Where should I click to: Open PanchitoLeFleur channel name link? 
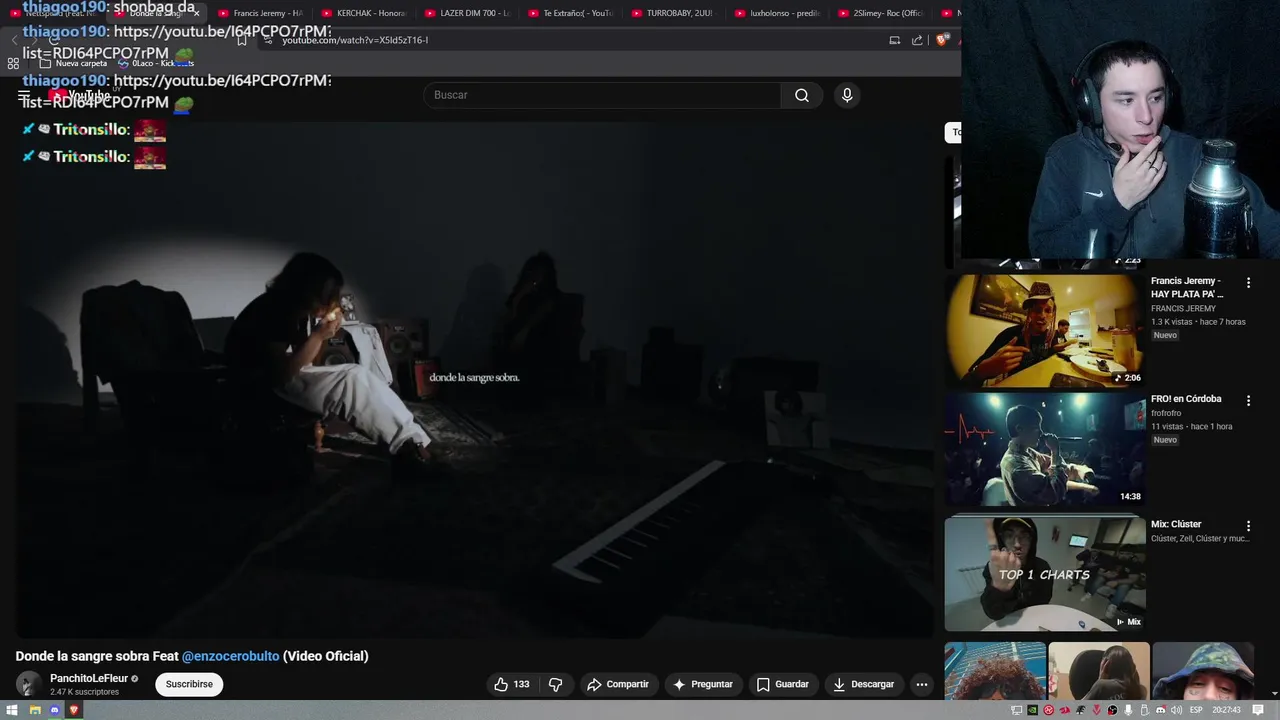point(89,678)
